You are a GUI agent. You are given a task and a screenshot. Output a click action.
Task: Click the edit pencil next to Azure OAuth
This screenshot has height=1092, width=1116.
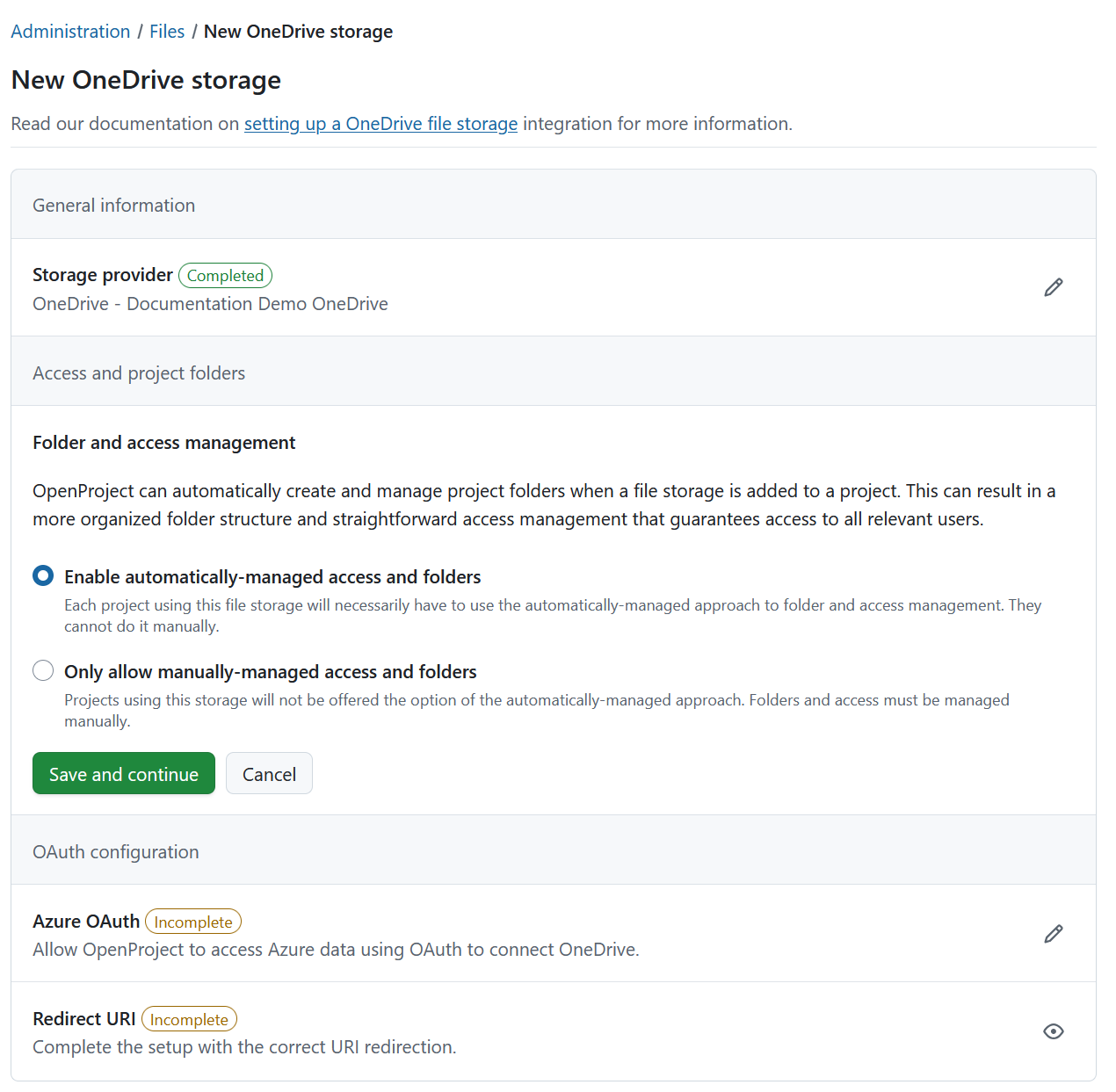pos(1053,934)
